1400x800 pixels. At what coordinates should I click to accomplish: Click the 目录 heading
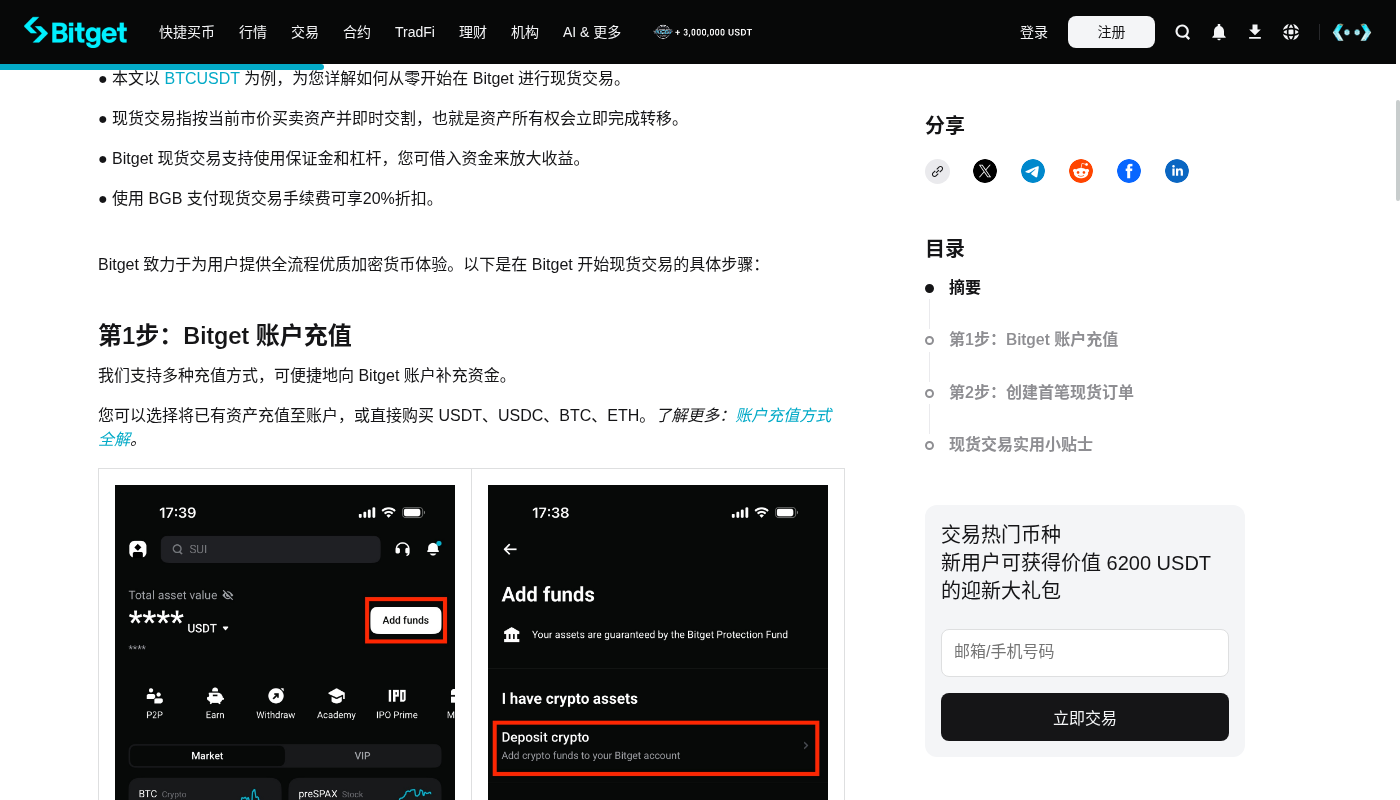[x=945, y=248]
